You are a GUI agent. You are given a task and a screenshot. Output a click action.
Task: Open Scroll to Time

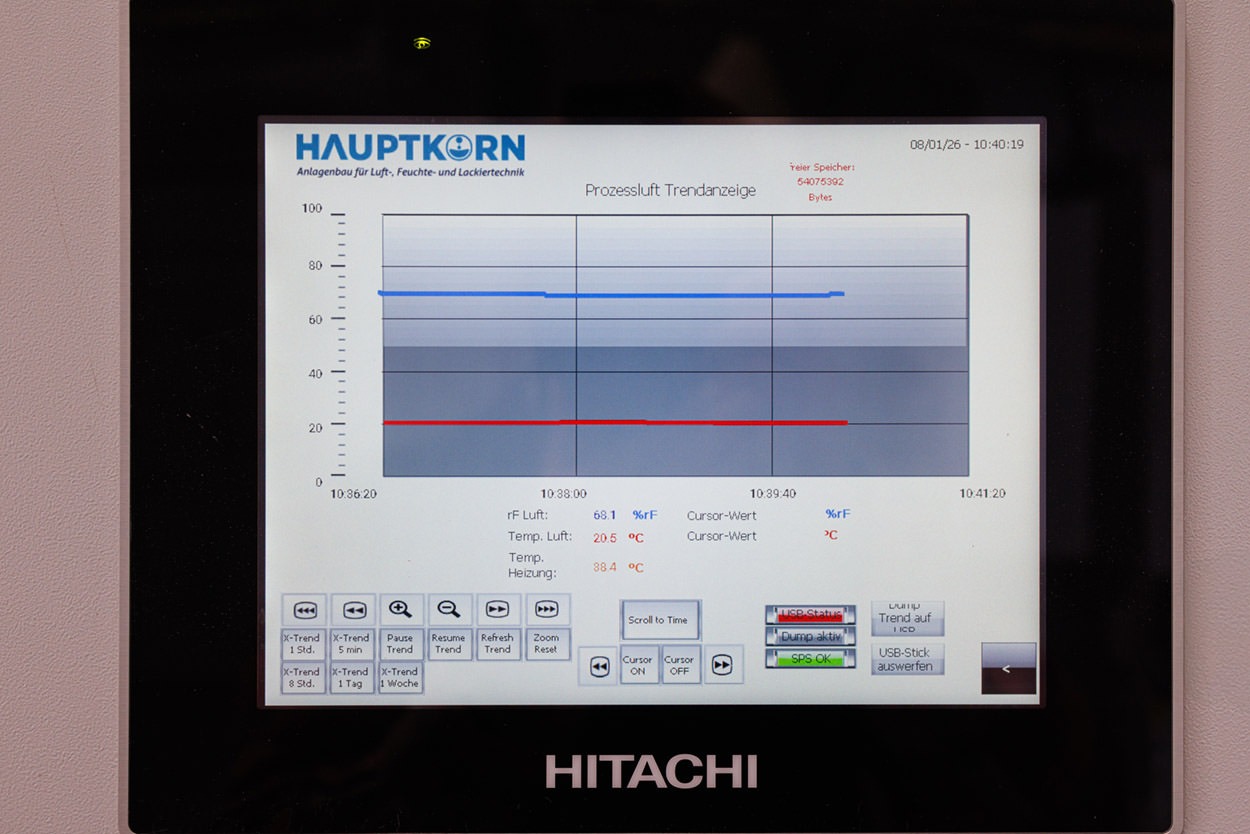pos(659,620)
